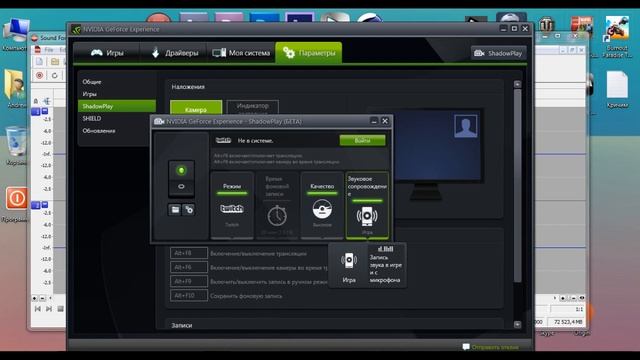Click the ShadowPlay button in top bar
Screen dimensions: 640x360
[x=498, y=53]
